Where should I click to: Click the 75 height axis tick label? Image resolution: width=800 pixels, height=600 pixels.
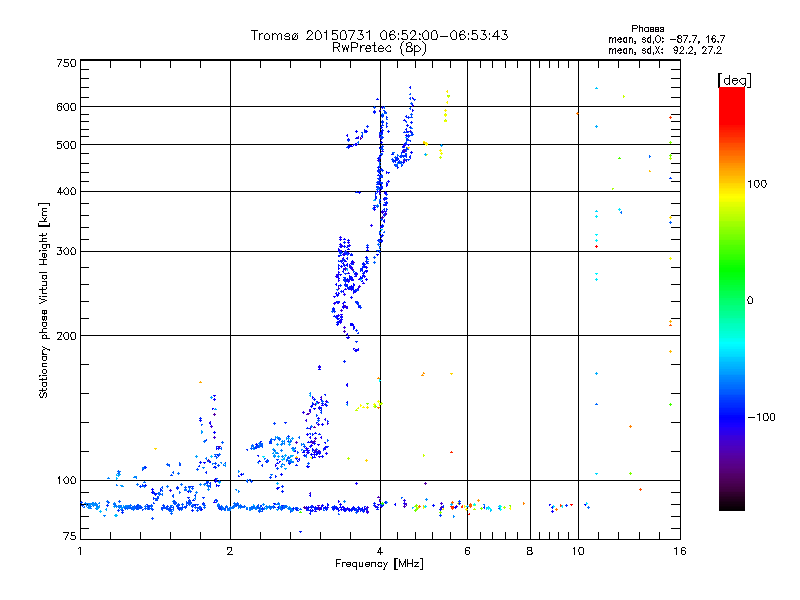click(x=70, y=536)
